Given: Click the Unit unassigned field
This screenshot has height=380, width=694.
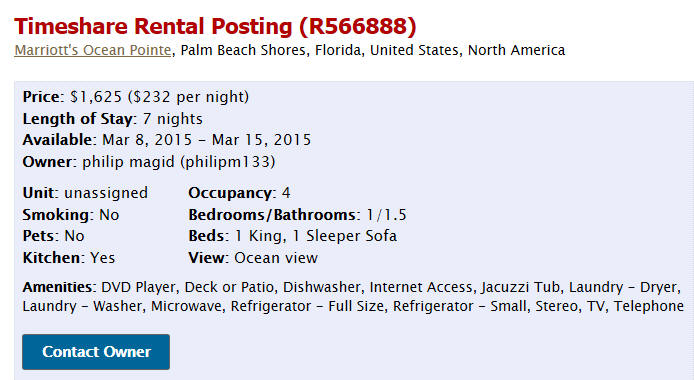Looking at the screenshot, I should [x=85, y=193].
